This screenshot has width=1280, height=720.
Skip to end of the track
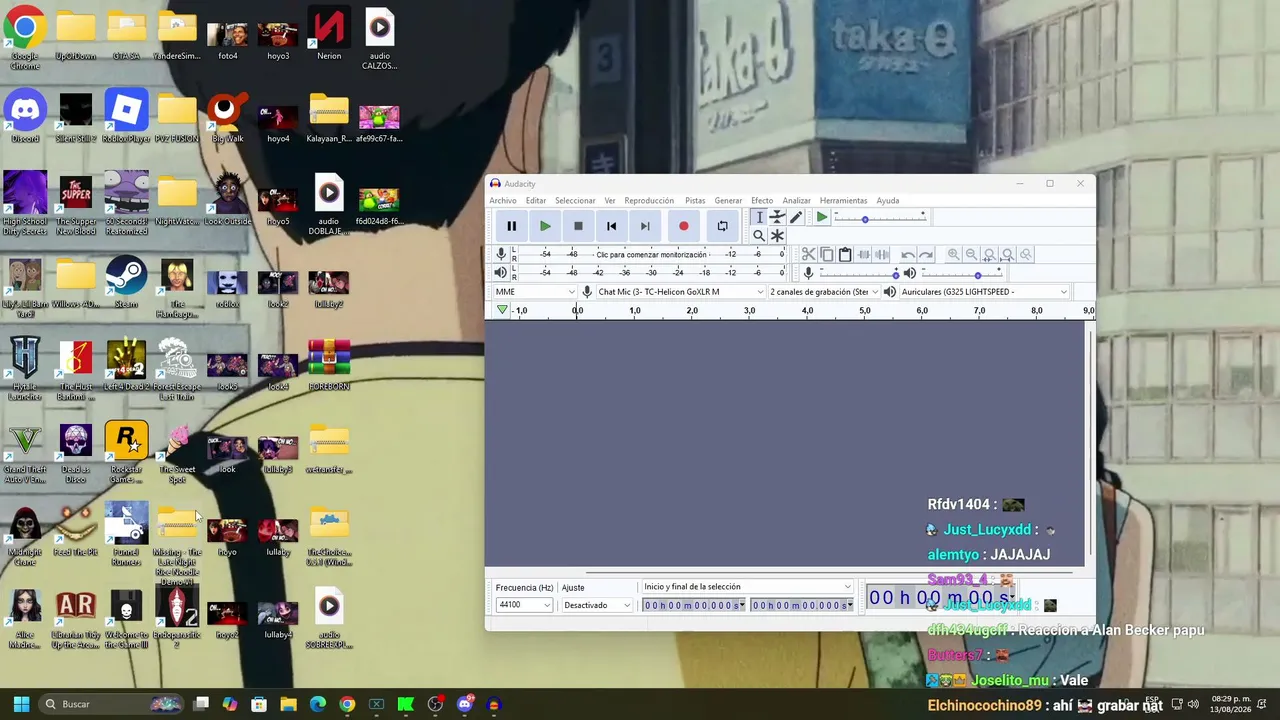[645, 226]
